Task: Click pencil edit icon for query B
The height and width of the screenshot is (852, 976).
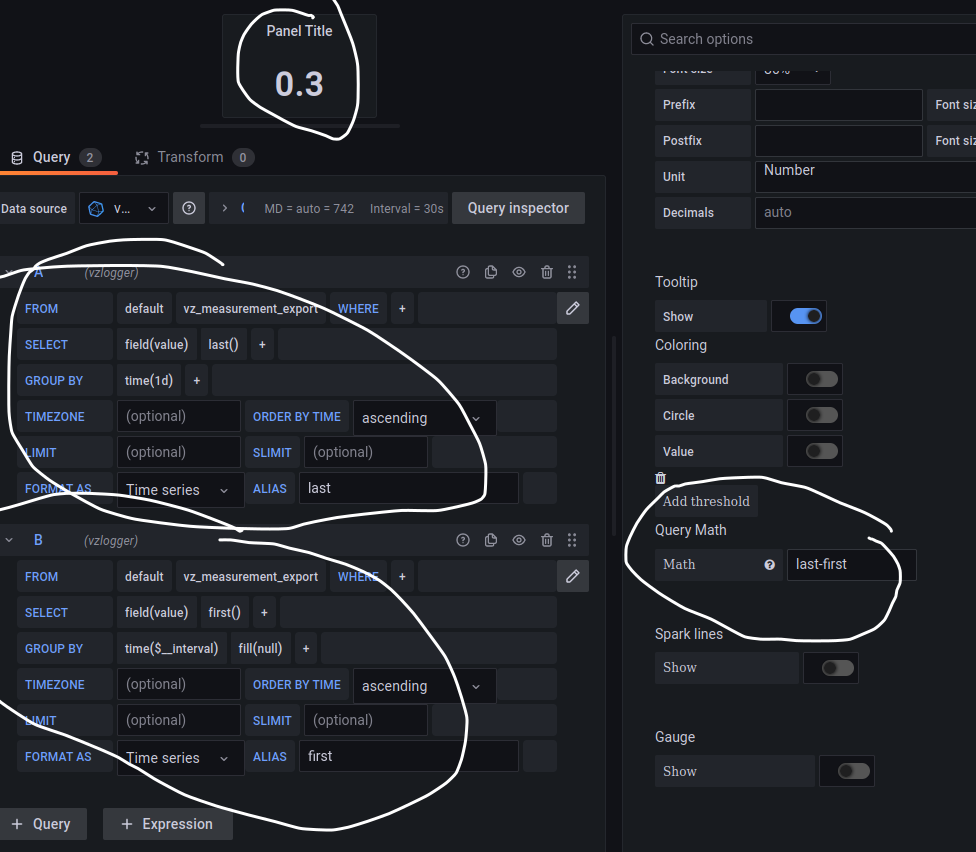Action: [x=573, y=576]
